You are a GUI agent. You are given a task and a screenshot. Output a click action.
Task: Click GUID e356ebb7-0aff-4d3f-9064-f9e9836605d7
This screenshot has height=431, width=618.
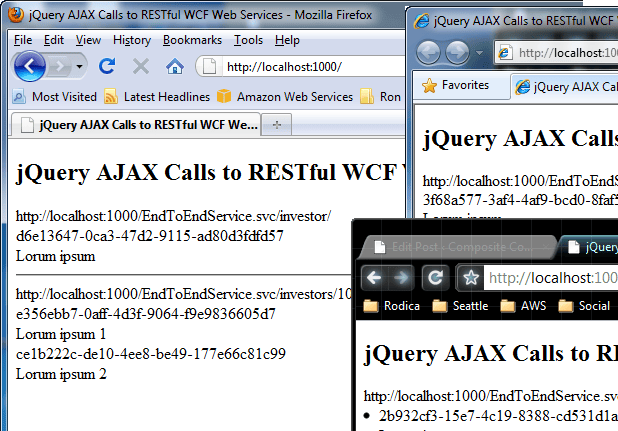click(x=146, y=314)
